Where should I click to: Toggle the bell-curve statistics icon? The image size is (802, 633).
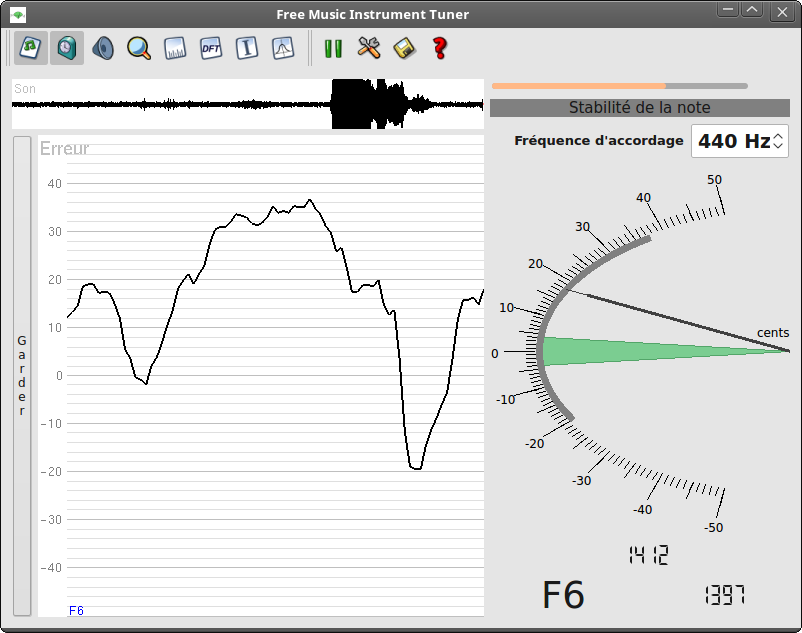click(x=283, y=49)
